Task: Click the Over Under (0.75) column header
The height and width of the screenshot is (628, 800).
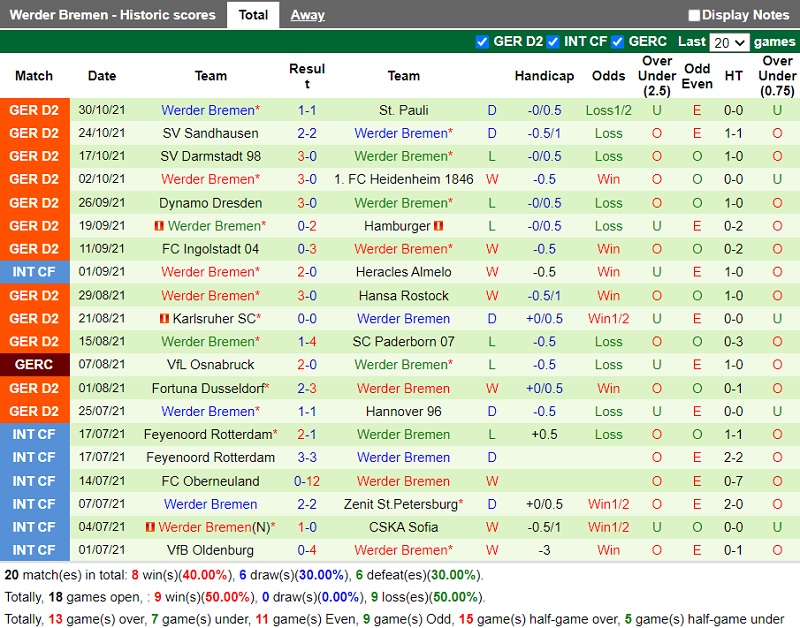Action: coord(777,76)
